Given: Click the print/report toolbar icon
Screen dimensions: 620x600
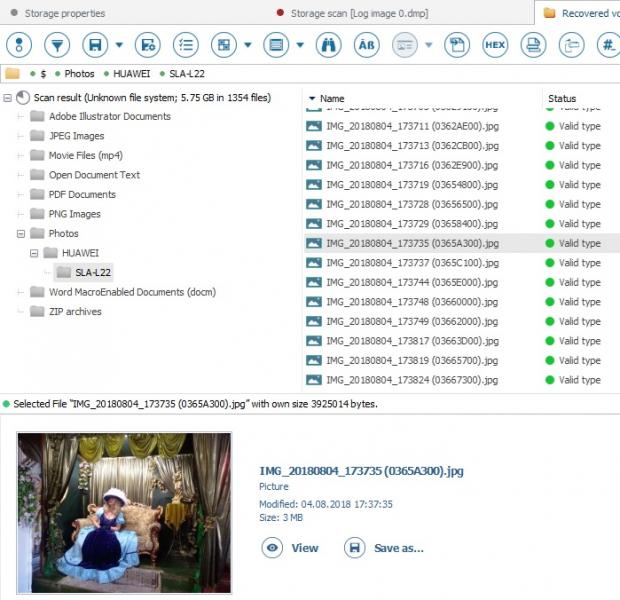Looking at the screenshot, I should (533, 45).
